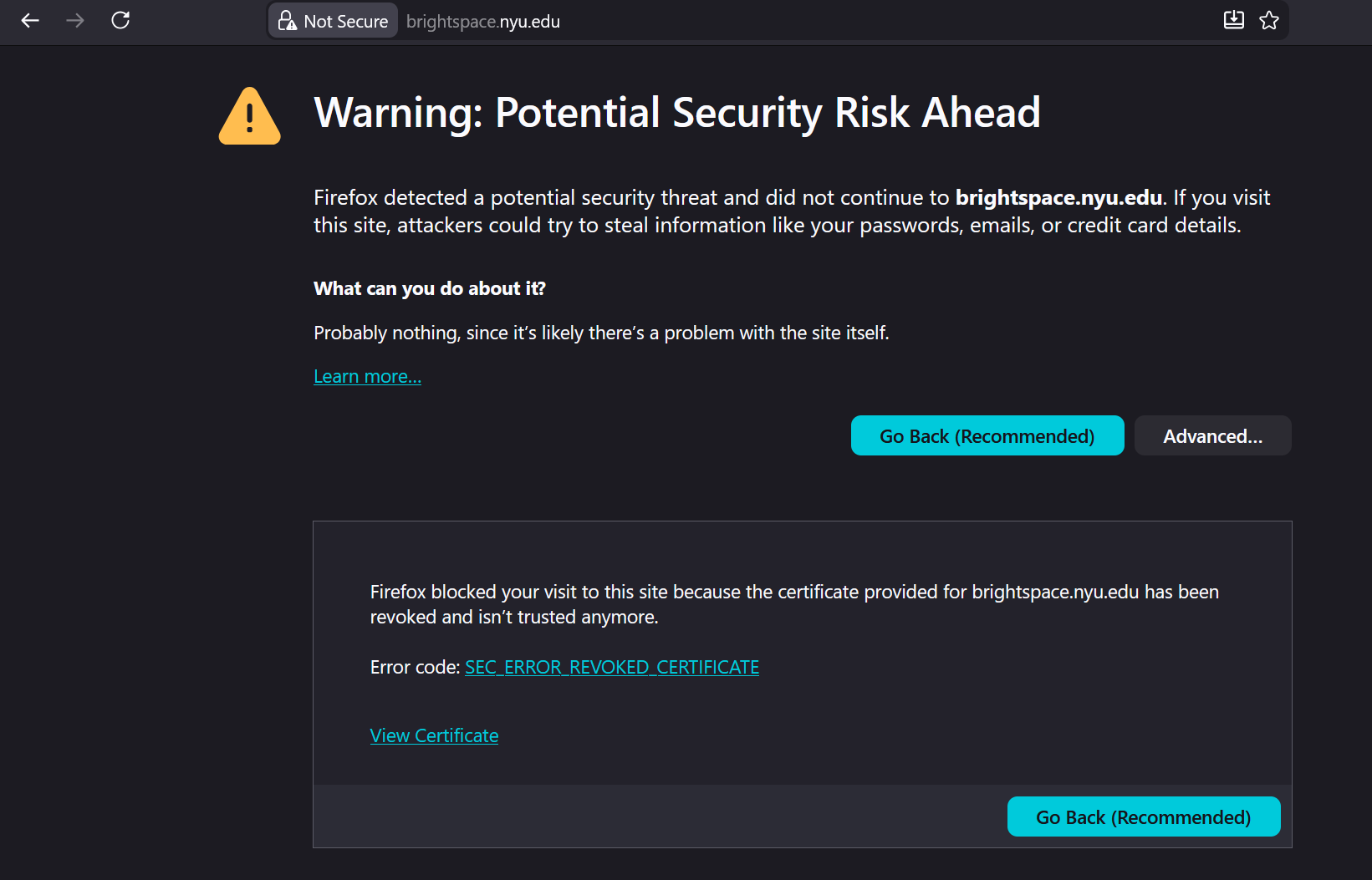Click the lock warning icon in address bar

coord(287,21)
